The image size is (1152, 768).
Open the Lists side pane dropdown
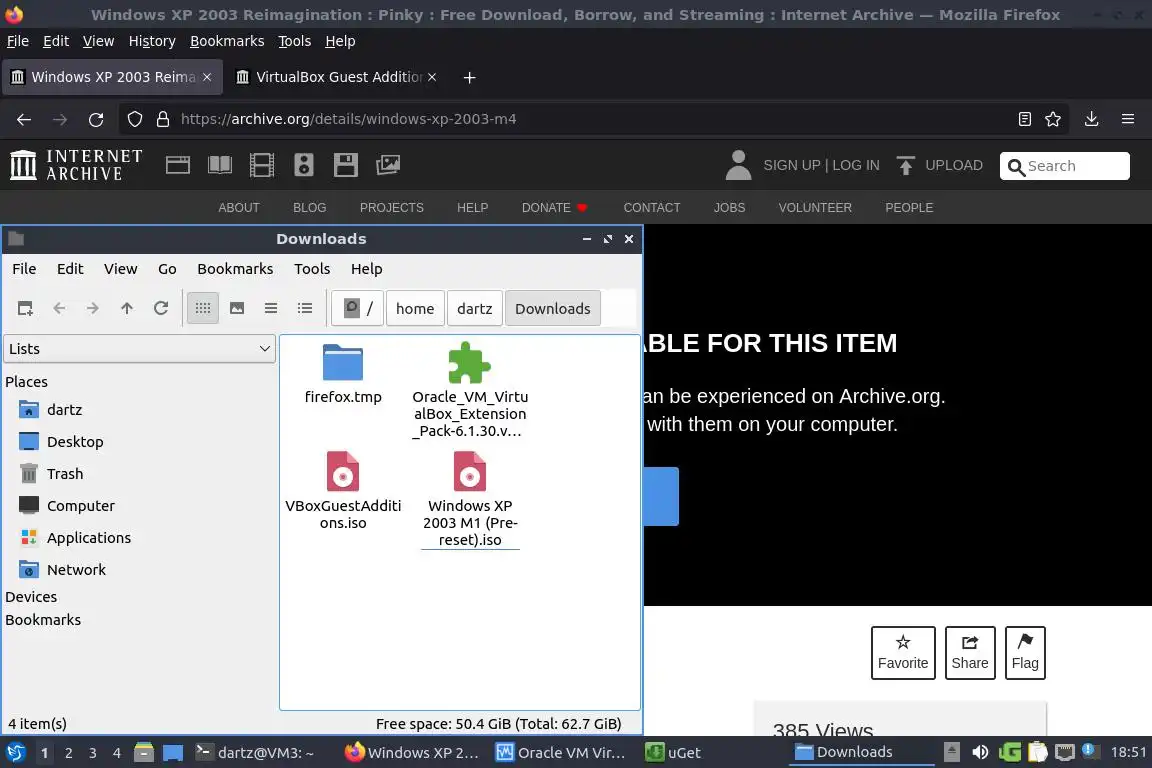click(x=140, y=349)
